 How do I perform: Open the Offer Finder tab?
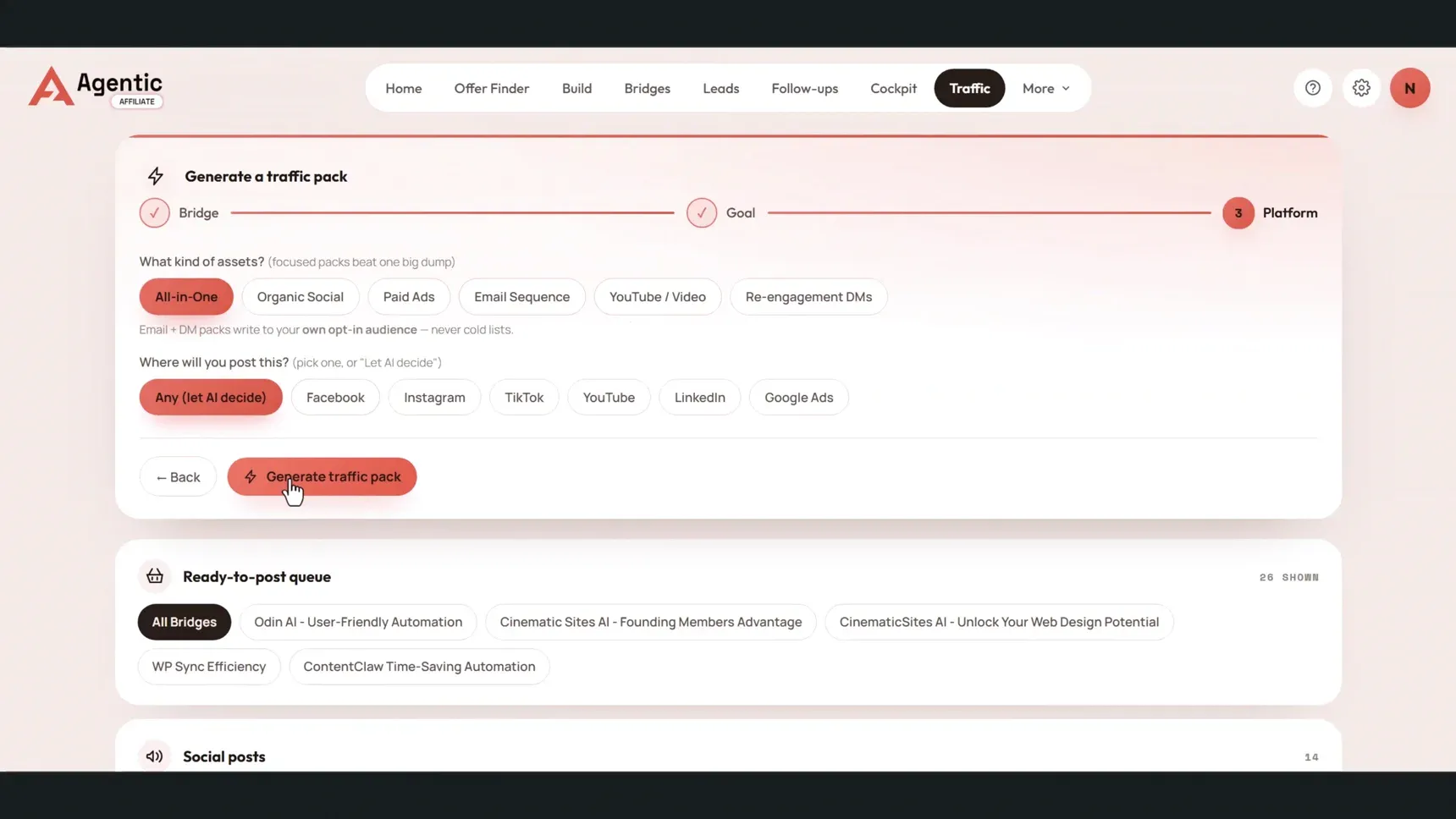[x=492, y=88]
